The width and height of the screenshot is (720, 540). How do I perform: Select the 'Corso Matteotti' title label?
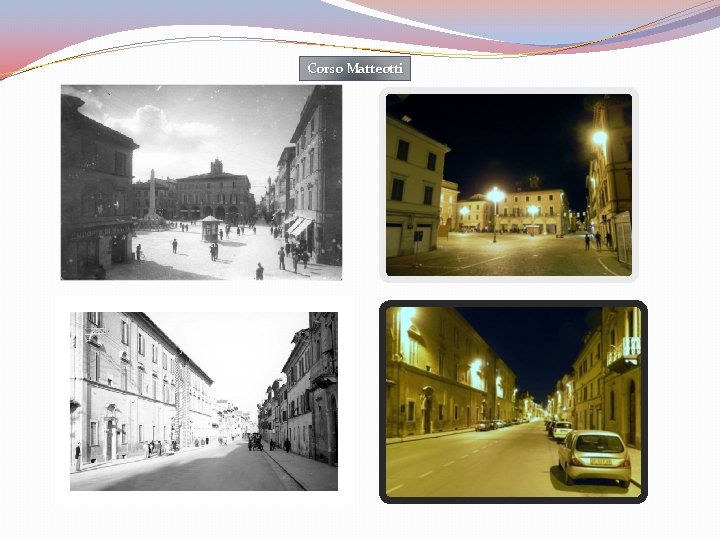(x=355, y=68)
